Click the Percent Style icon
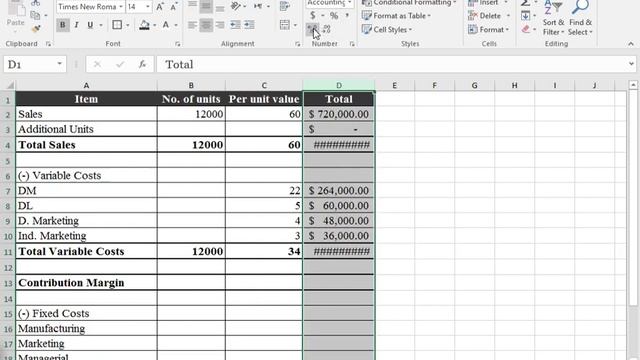This screenshot has height=360, width=640. [334, 16]
